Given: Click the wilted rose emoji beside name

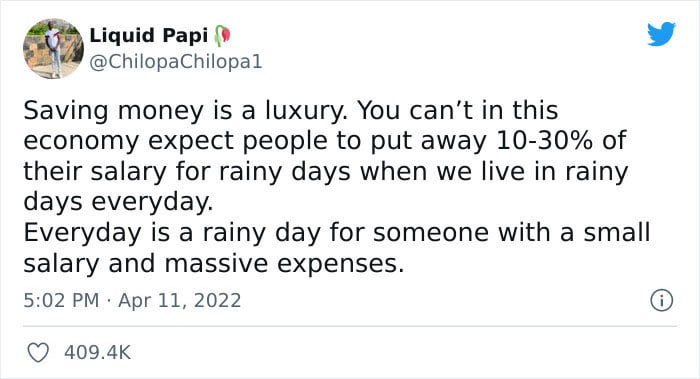Looking at the screenshot, I should coord(222,36).
